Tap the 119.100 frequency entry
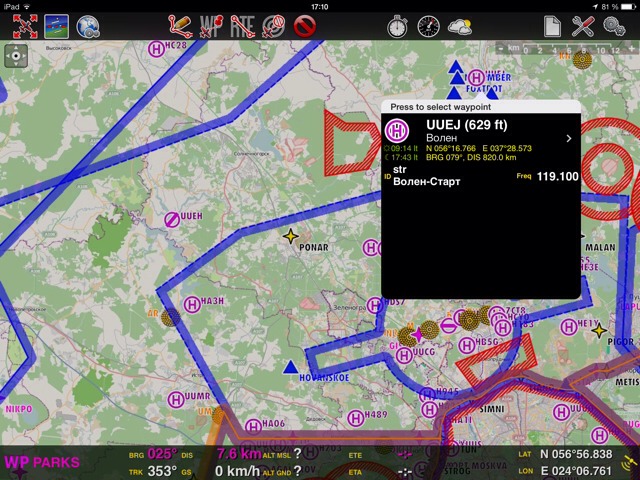The width and height of the screenshot is (640, 480). pos(557,176)
